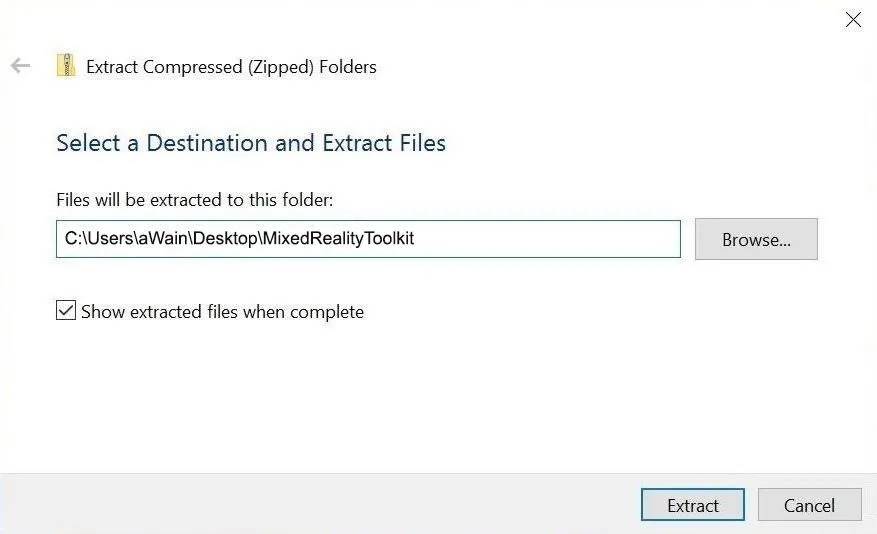Viewport: 877px width, 534px height.
Task: Focus the destination folder path field
Action: coord(368,239)
